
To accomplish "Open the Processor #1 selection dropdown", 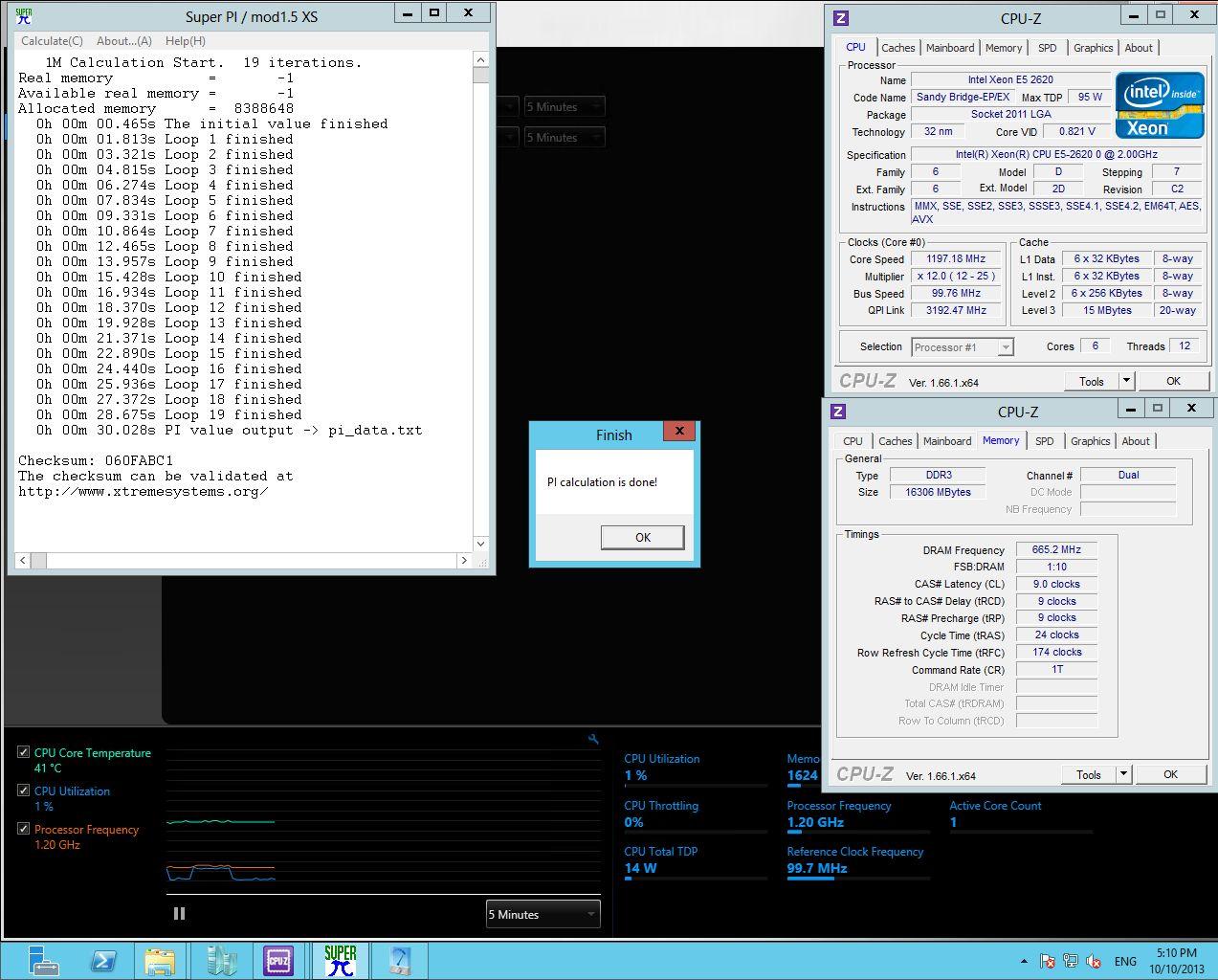I will (x=962, y=347).
